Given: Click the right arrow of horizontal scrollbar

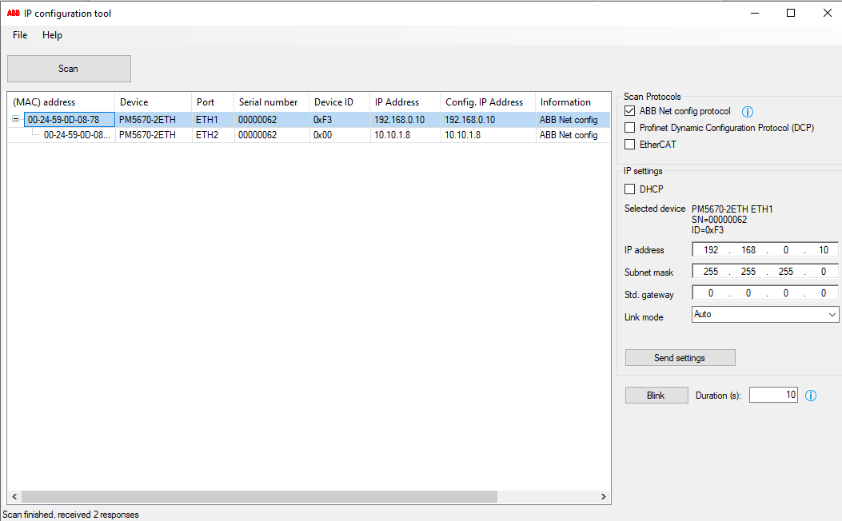Looking at the screenshot, I should 603,496.
